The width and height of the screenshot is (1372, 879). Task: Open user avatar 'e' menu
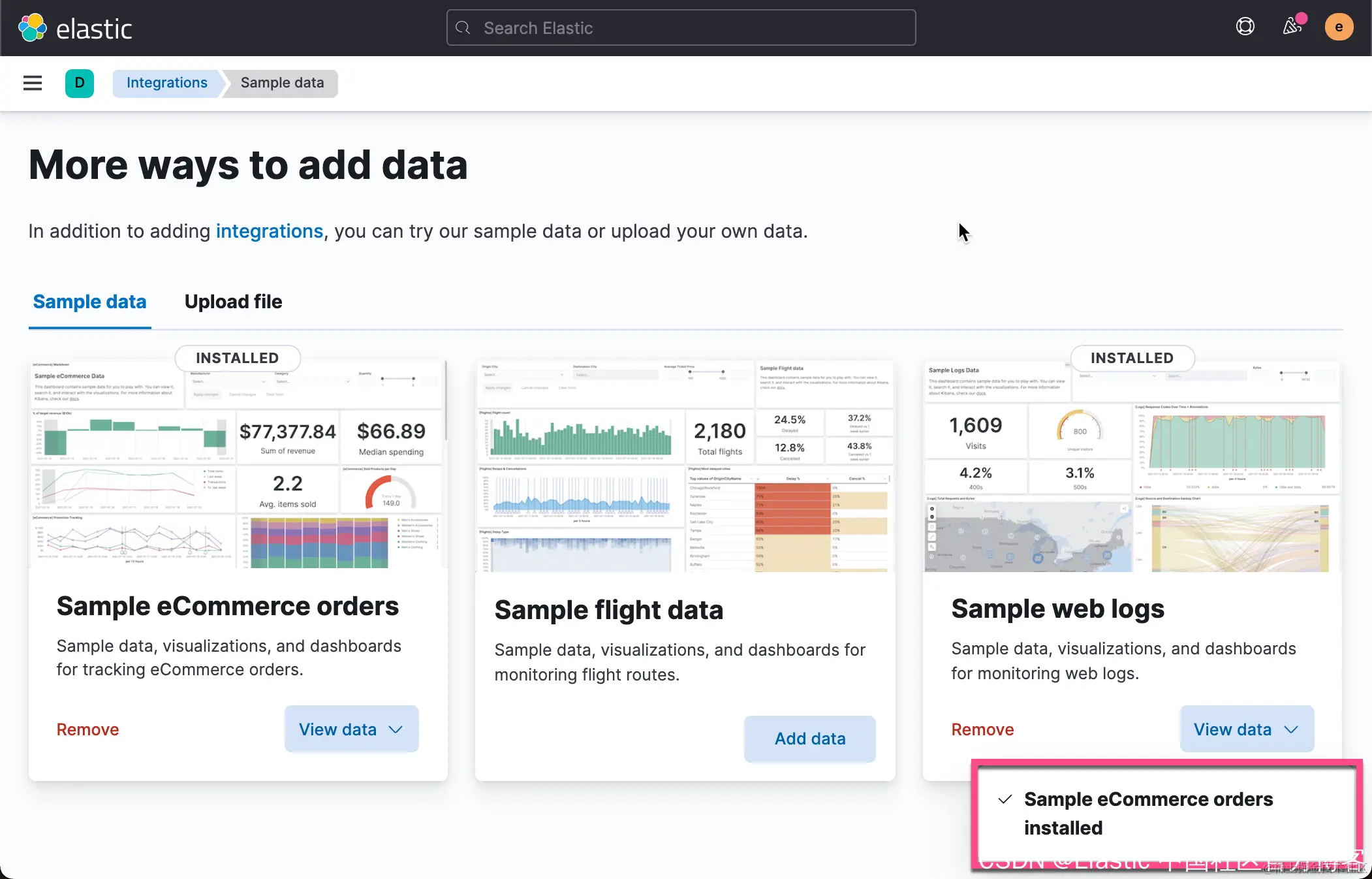1338,27
